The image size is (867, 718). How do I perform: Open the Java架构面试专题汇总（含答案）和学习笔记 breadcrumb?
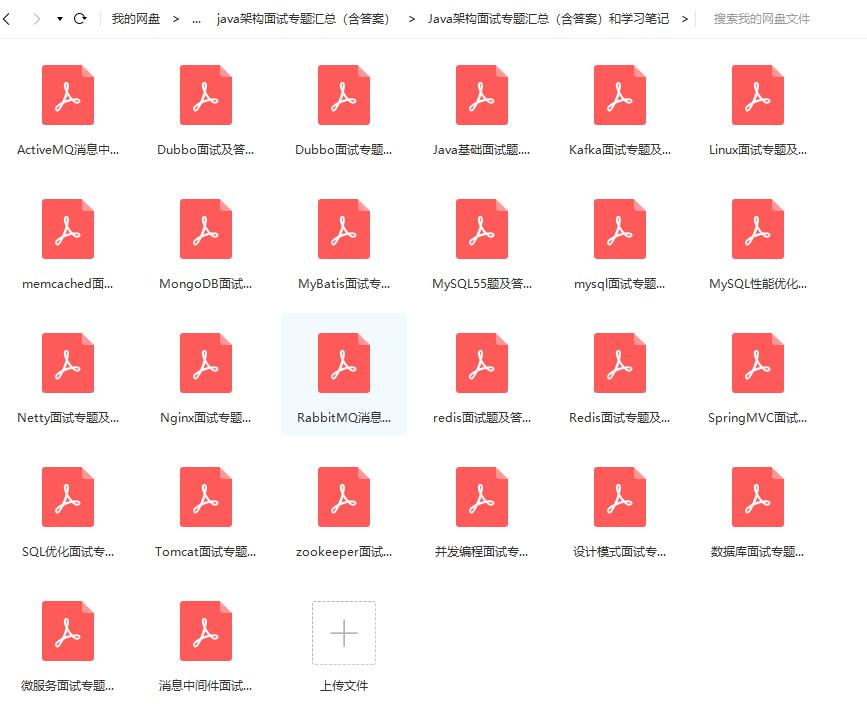pyautogui.click(x=548, y=19)
